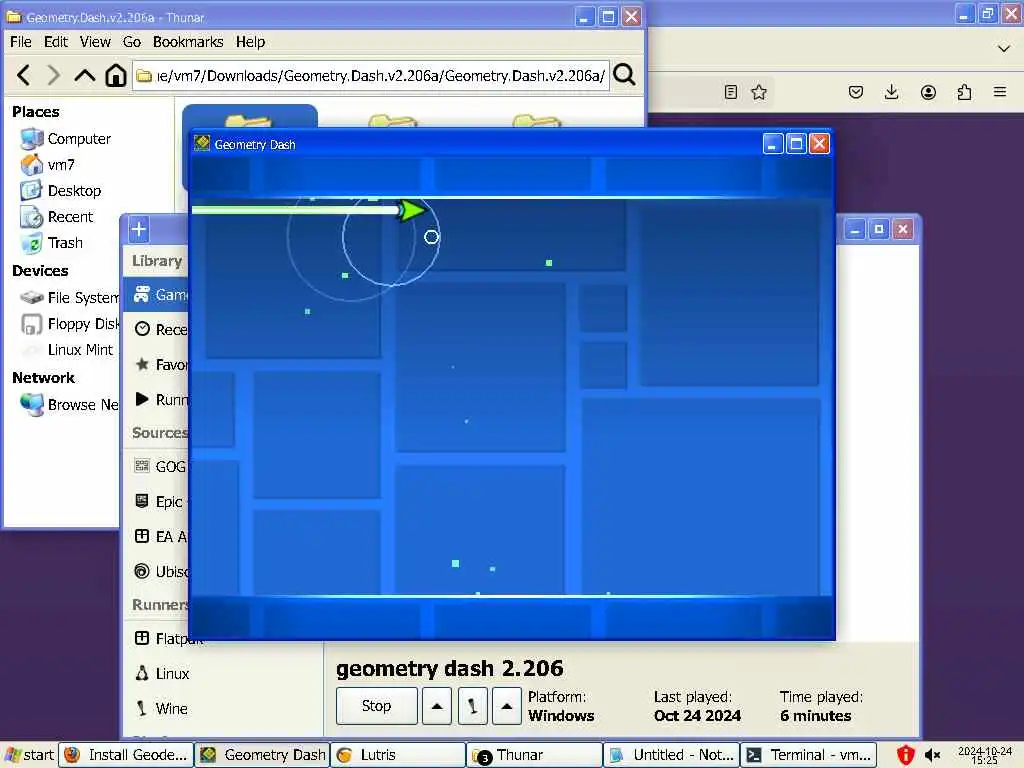
Task: Open the start menu
Action: (29, 755)
